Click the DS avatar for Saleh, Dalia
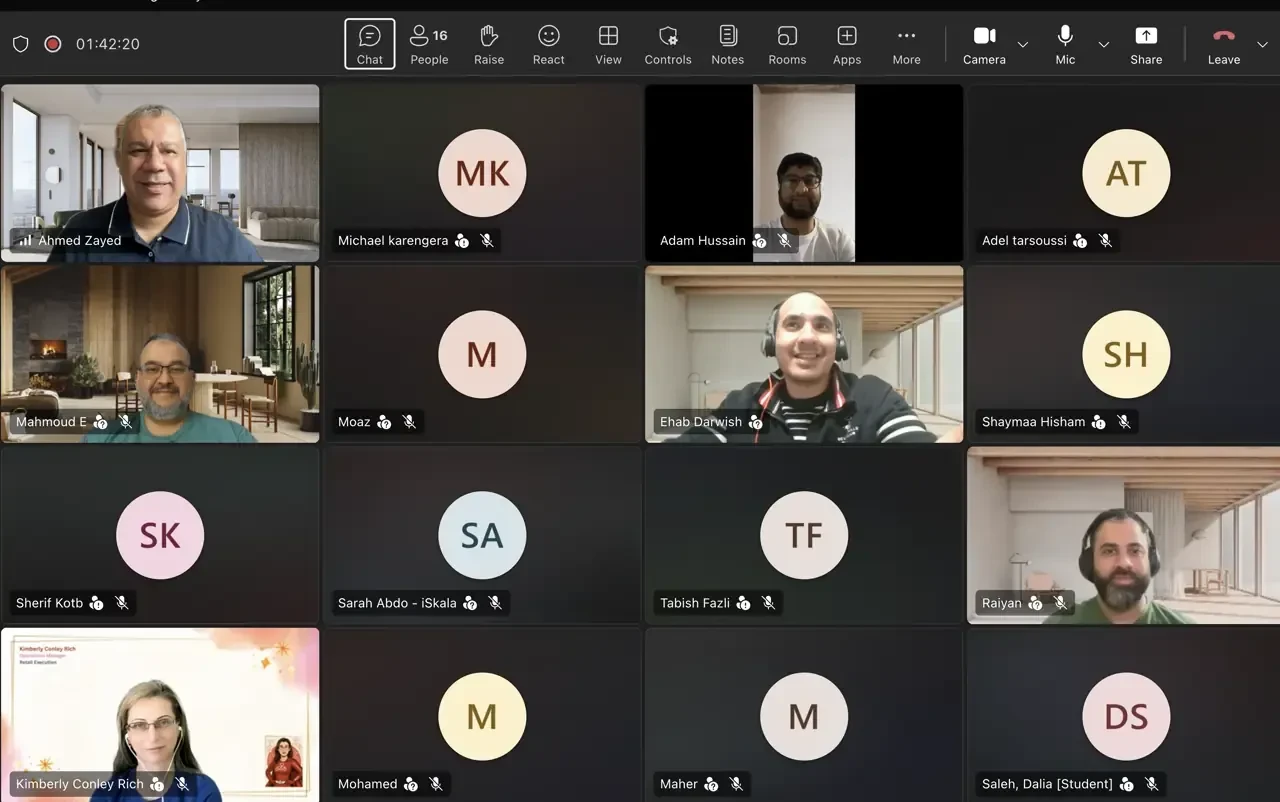 (1126, 716)
